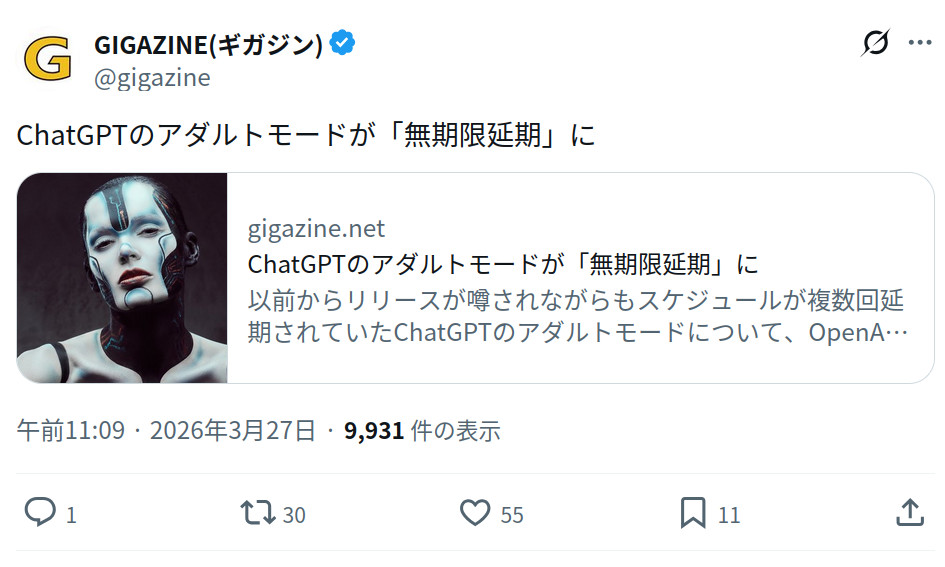Bookmark the post with the bookmark icon
This screenshot has height=567, width=945.
click(x=693, y=513)
